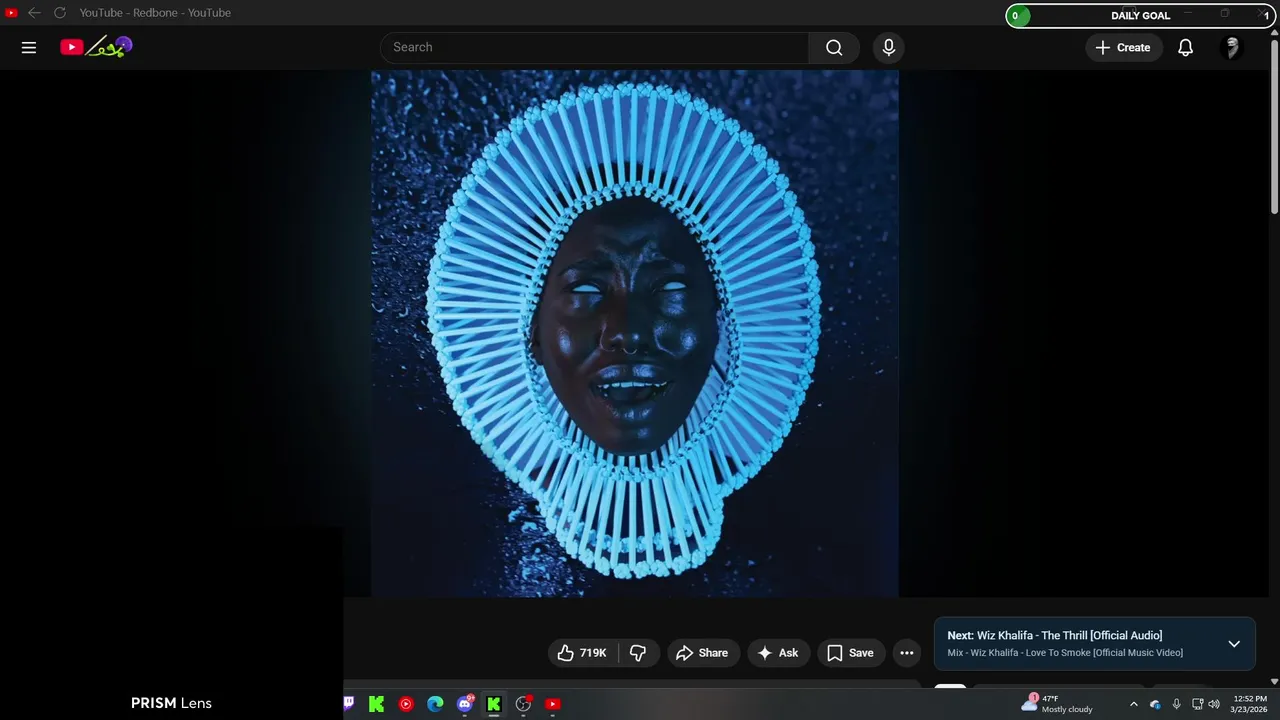Start voice search with microphone icon
This screenshot has height=720, width=1280.
point(888,47)
